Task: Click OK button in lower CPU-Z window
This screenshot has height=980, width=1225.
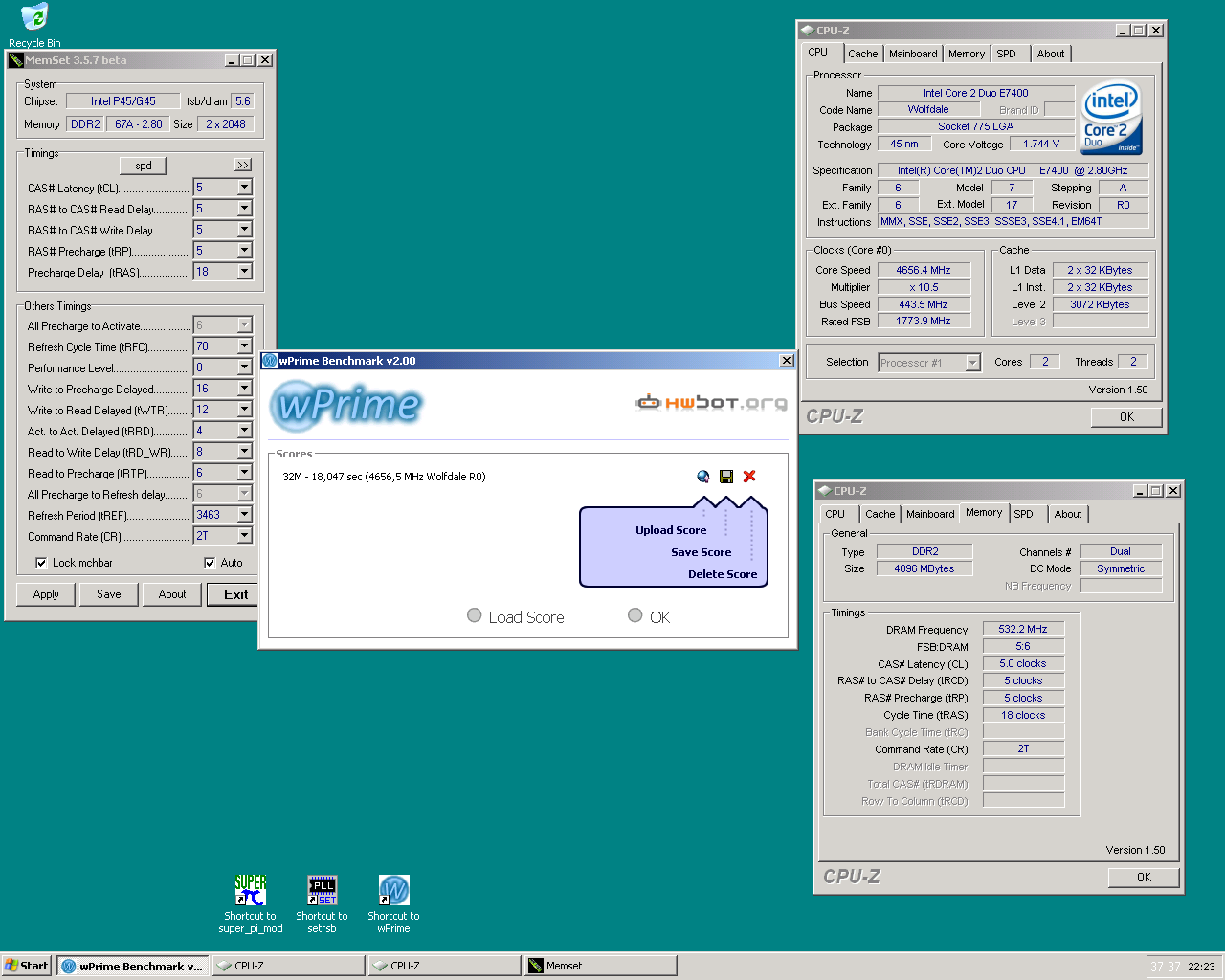Action: pyautogui.click(x=1144, y=878)
